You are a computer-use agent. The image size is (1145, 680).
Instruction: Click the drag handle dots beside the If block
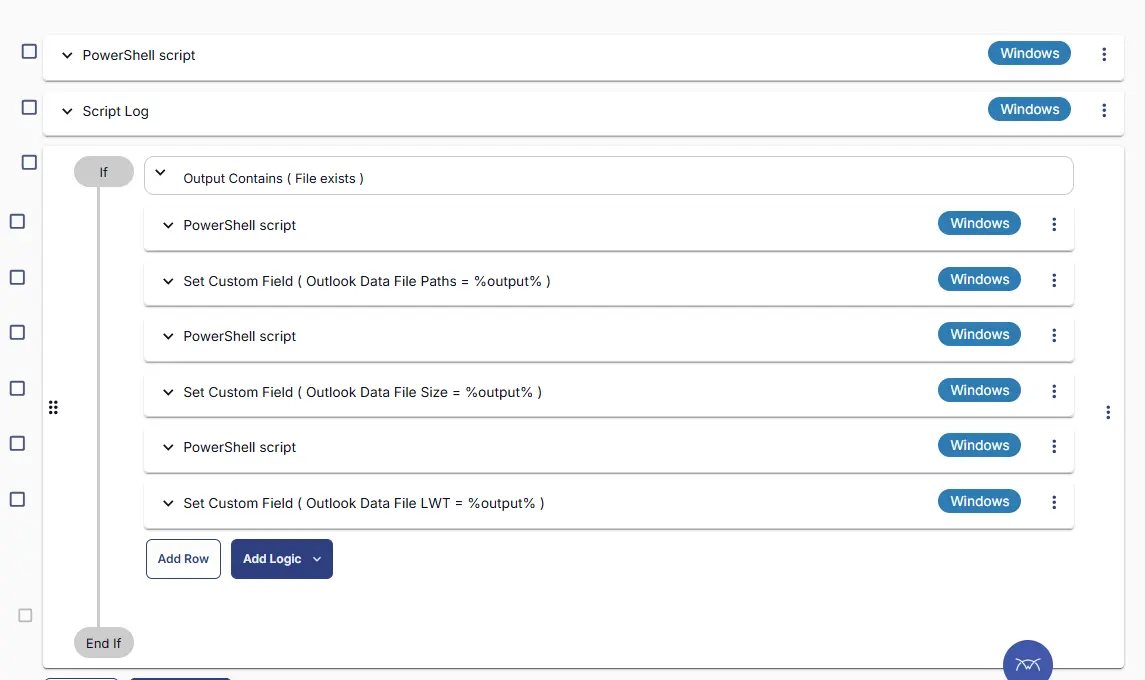(53, 408)
